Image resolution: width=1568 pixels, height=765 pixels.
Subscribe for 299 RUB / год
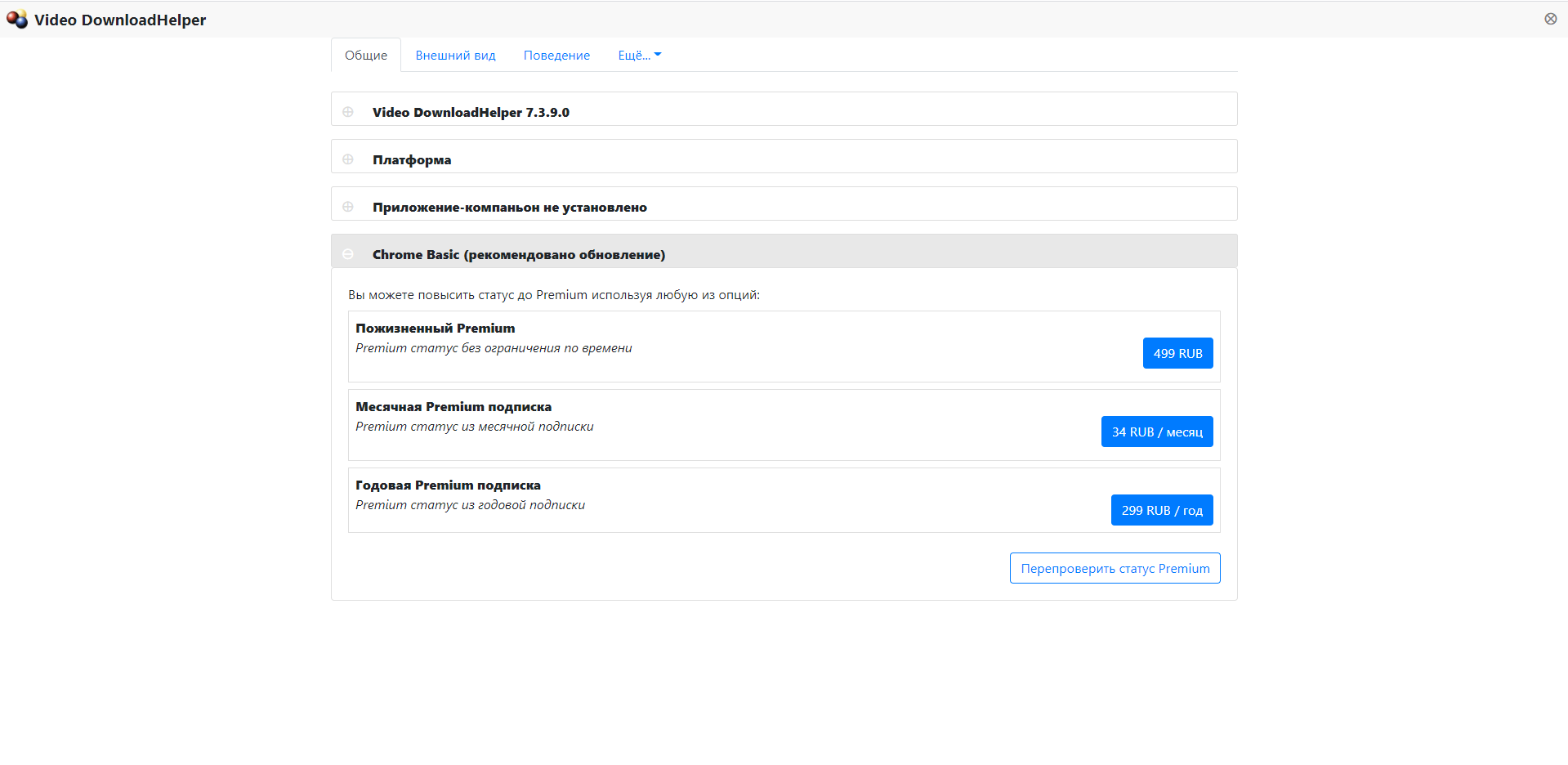tap(1162, 510)
